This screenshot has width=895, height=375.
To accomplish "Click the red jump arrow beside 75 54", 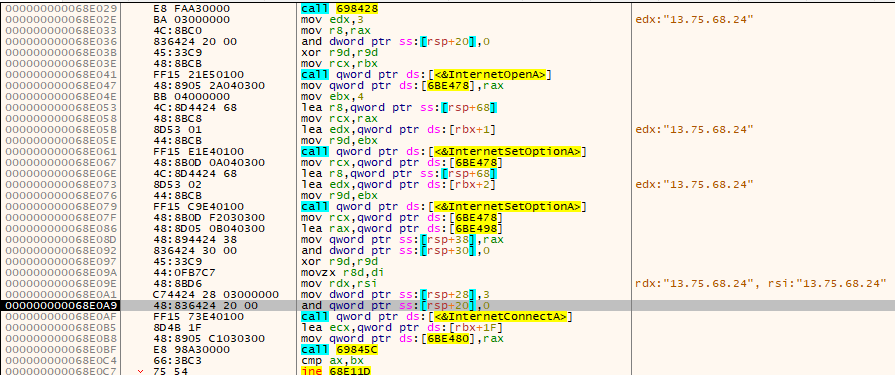I will [x=140, y=371].
